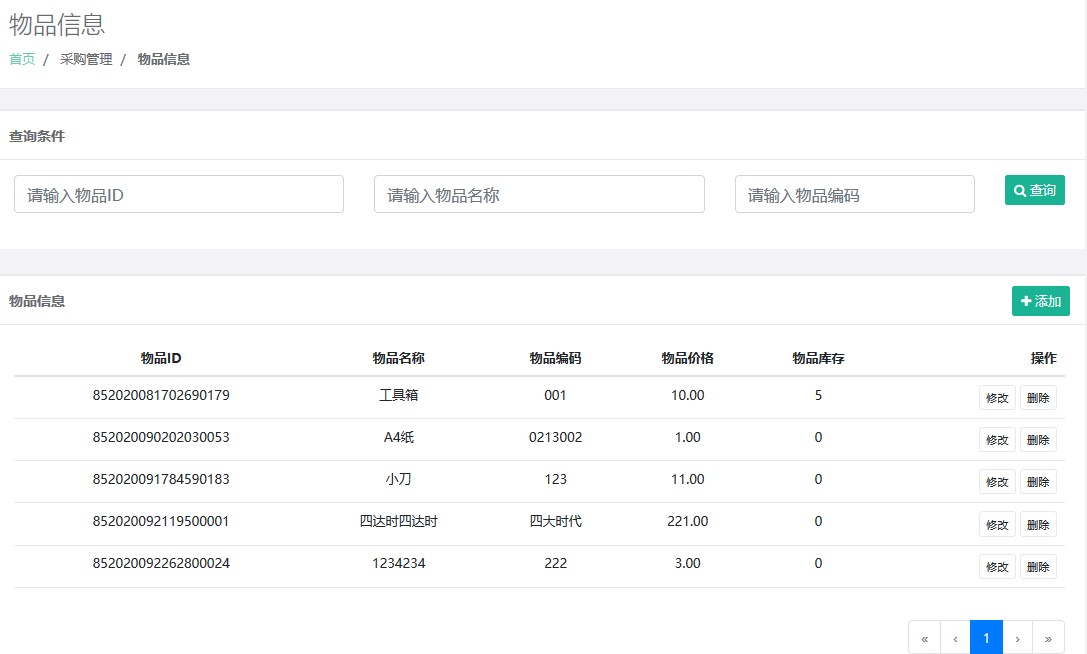Delete the 四达时四达时 row
Screen dimensions: 1087x654
[x=1038, y=524]
